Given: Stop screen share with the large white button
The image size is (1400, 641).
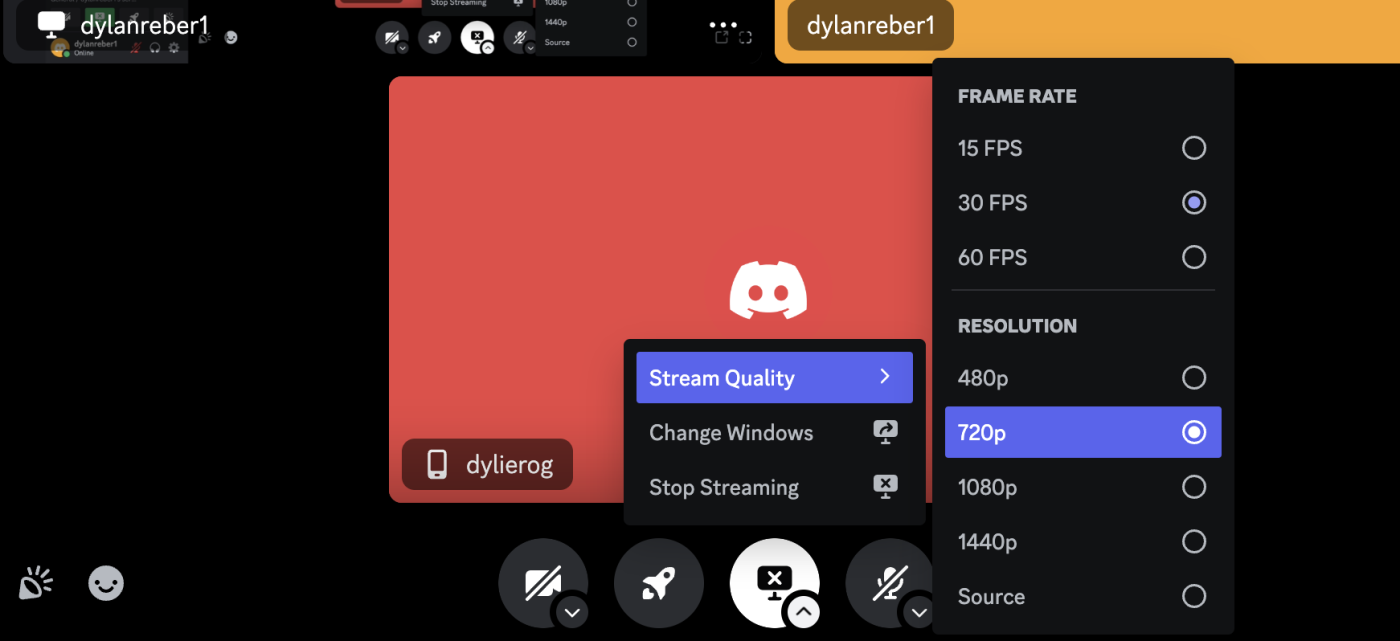Looking at the screenshot, I should click(775, 583).
